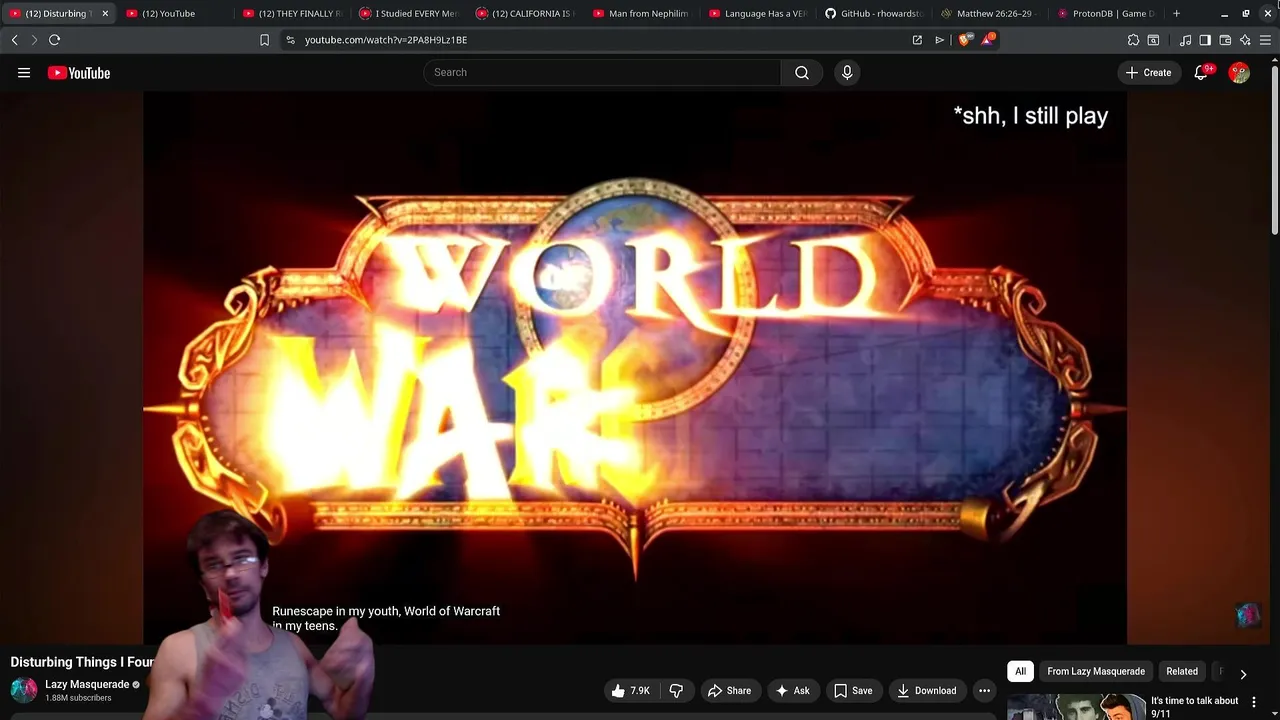This screenshot has height=720, width=1280.
Task: Save video to a playlist
Action: 853,690
